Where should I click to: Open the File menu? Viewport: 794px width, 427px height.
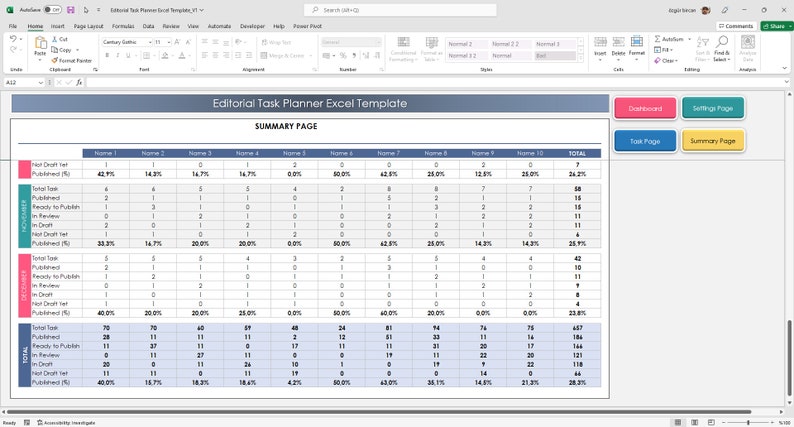(13, 26)
